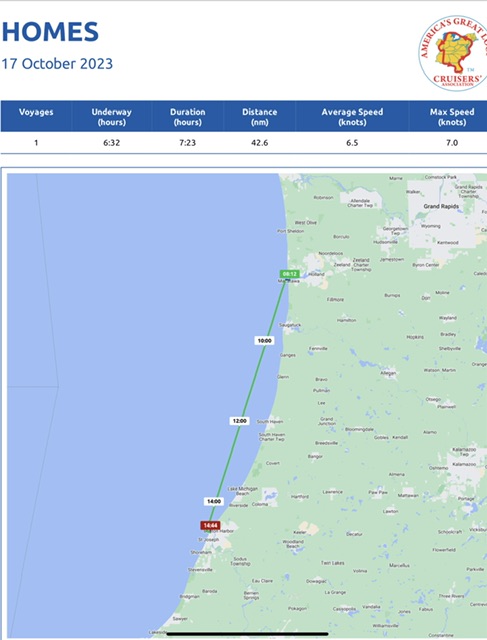The height and width of the screenshot is (640, 487).
Task: Click the Distance (nm) column header
Action: tap(260, 117)
